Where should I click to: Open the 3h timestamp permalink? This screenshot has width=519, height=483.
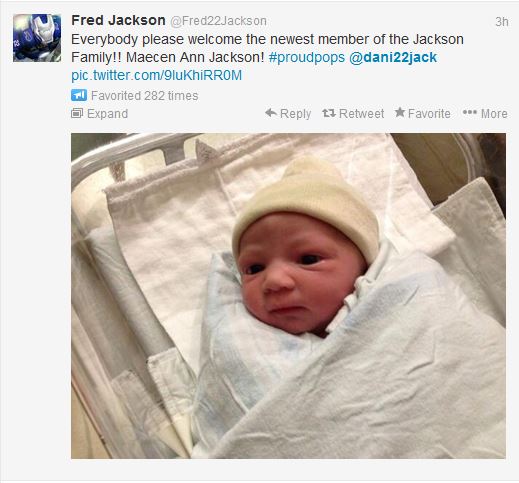tap(502, 22)
